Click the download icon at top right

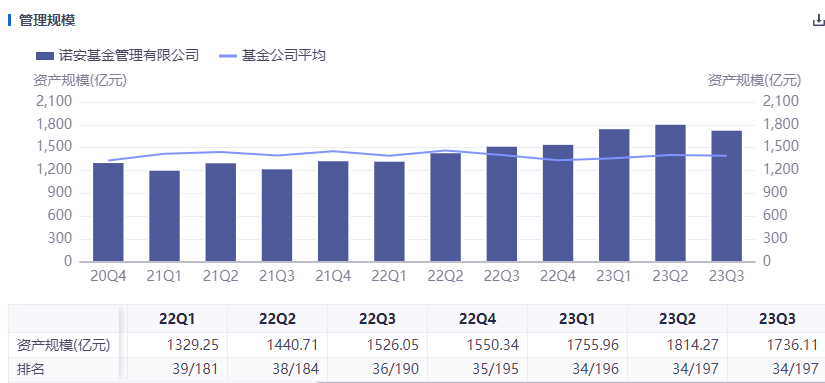pos(819,21)
